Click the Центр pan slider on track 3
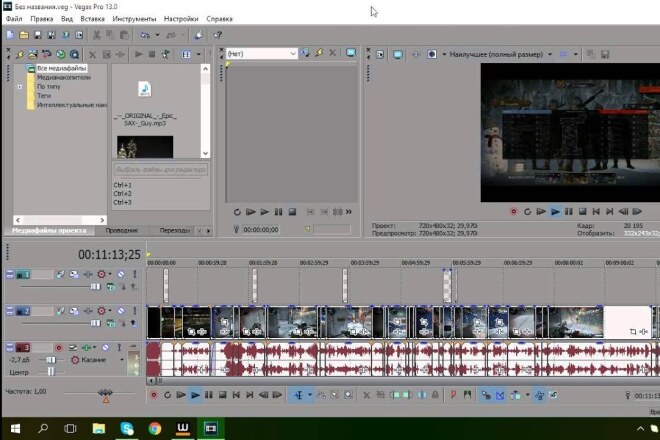Viewport: 660px width, 440px height. click(x=51, y=372)
